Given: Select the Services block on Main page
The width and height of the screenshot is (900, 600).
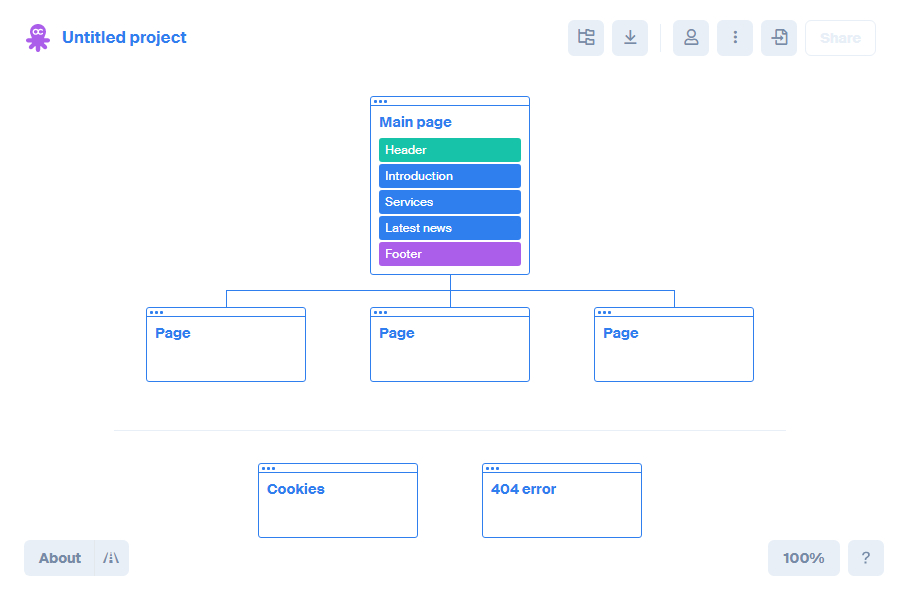Looking at the screenshot, I should coord(450,202).
